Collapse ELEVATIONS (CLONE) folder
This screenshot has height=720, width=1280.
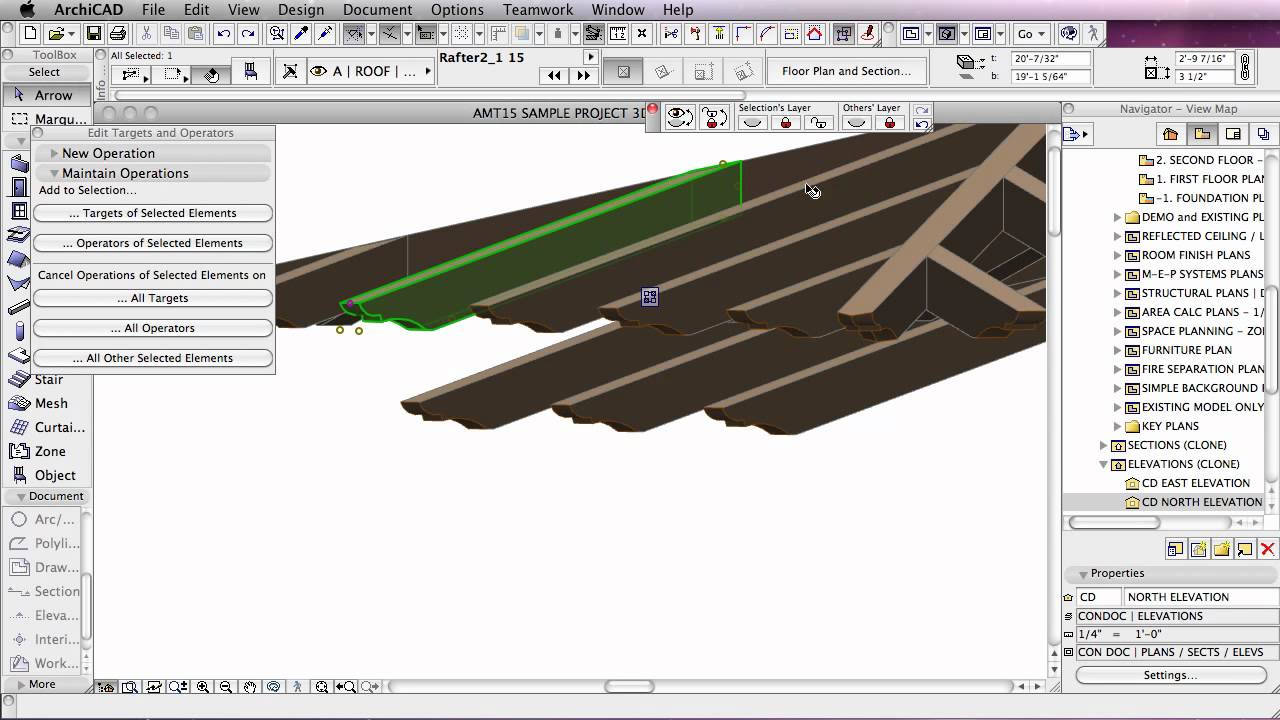tap(1104, 464)
